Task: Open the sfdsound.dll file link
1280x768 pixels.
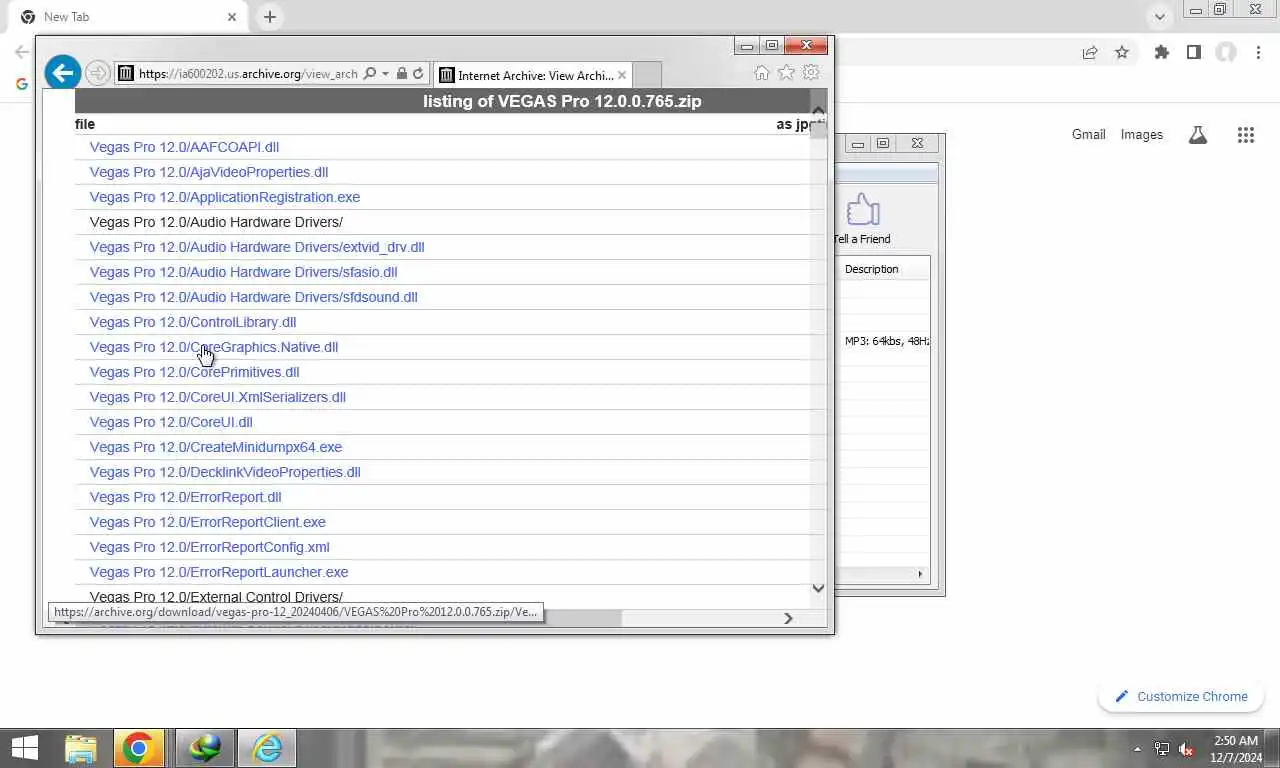Action: 254,297
